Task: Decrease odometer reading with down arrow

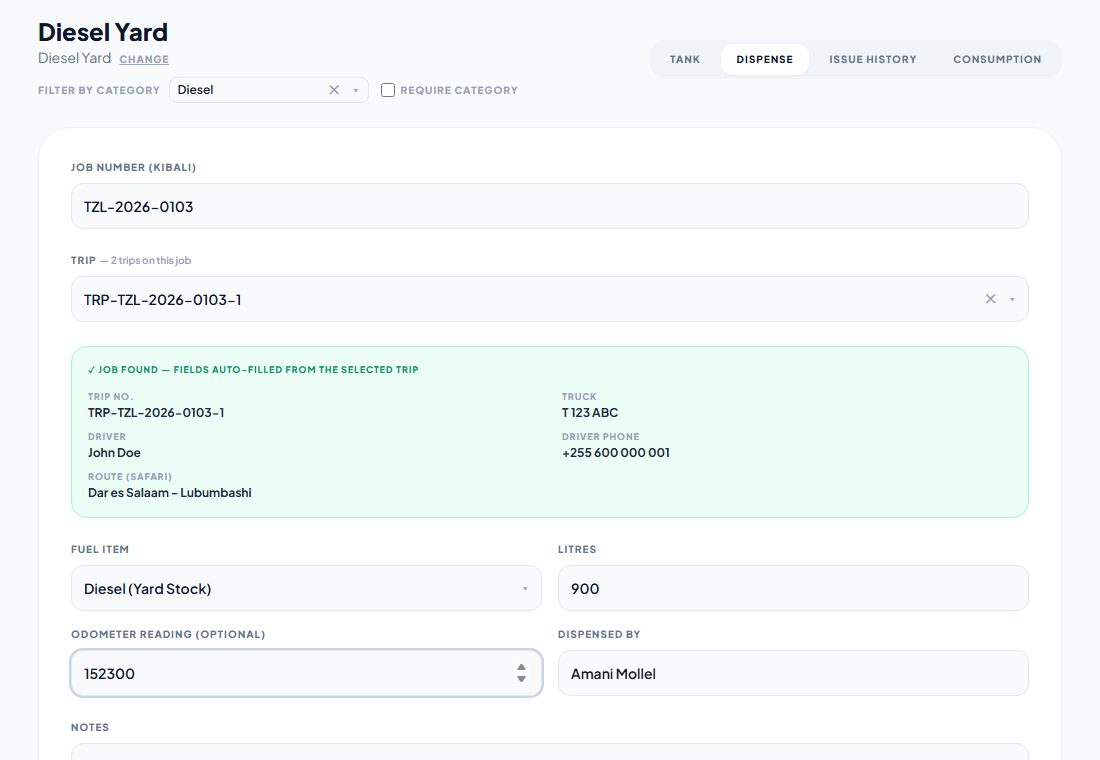Action: click(x=521, y=679)
